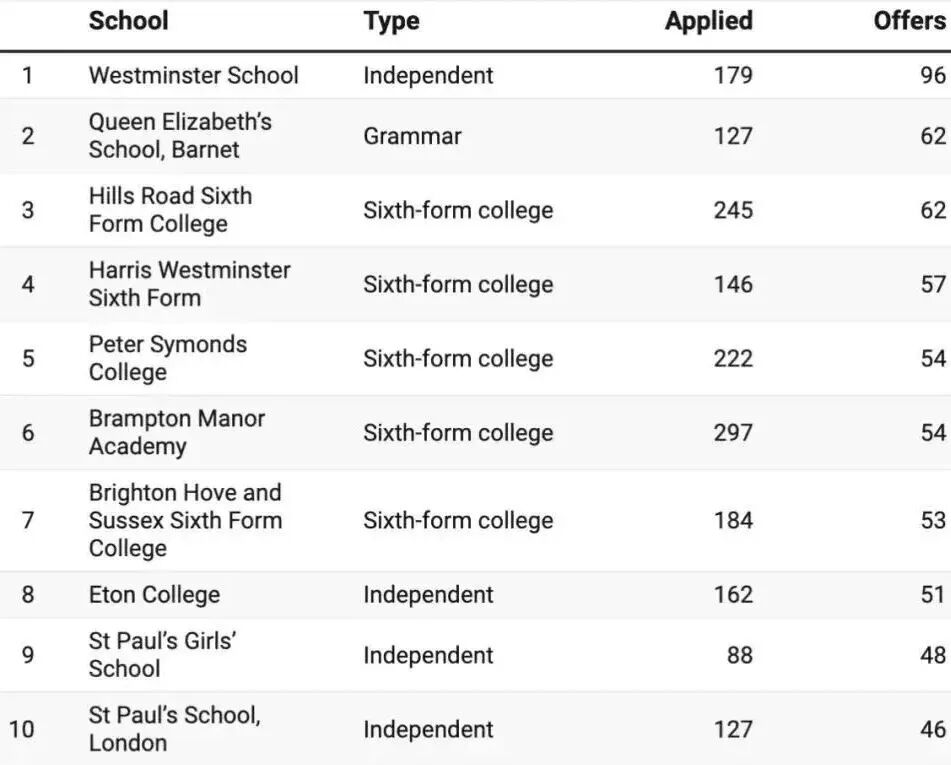Select Queen Elizabeth's School, Barnet entry
Image resolution: width=951 pixels, height=765 pixels.
180,135
